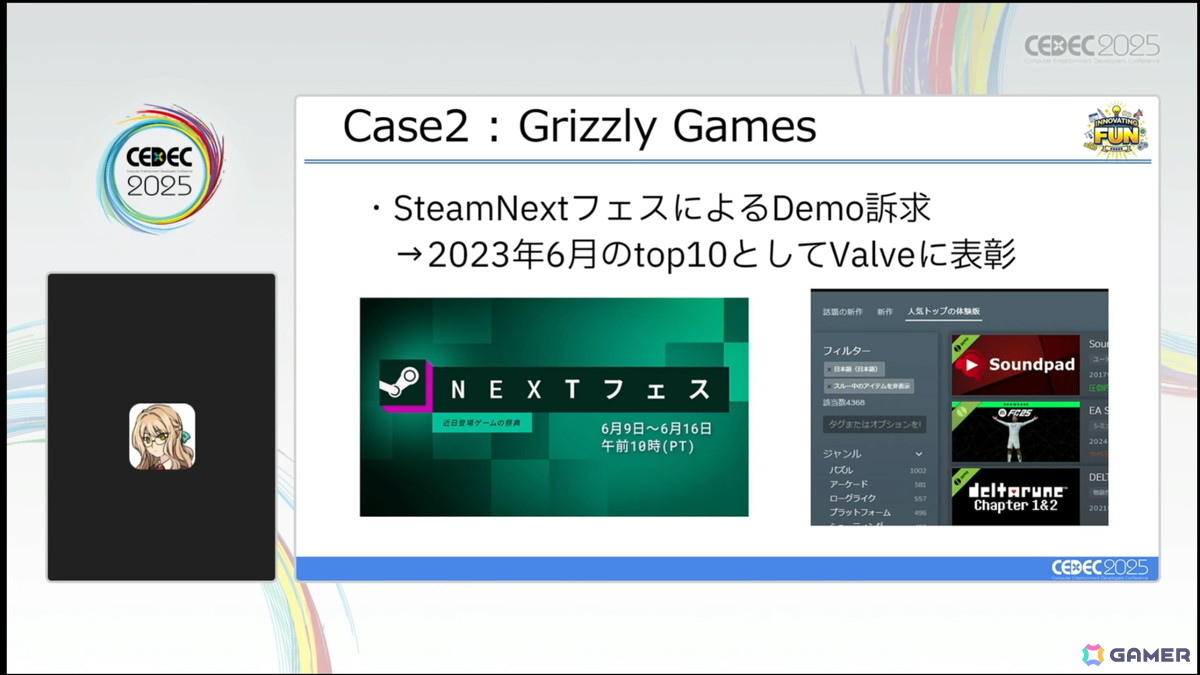This screenshot has height=675, width=1200.
Task: Click the 午前10時(PT) time text
Action: (x=647, y=447)
